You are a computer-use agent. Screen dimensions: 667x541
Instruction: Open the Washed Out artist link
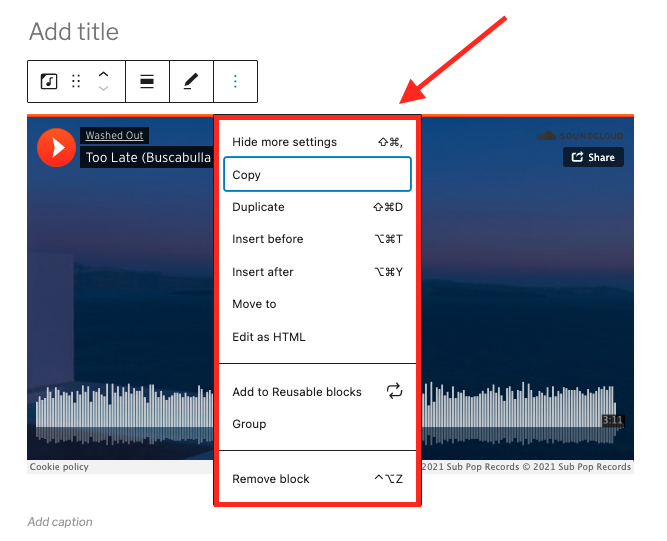[x=114, y=135]
